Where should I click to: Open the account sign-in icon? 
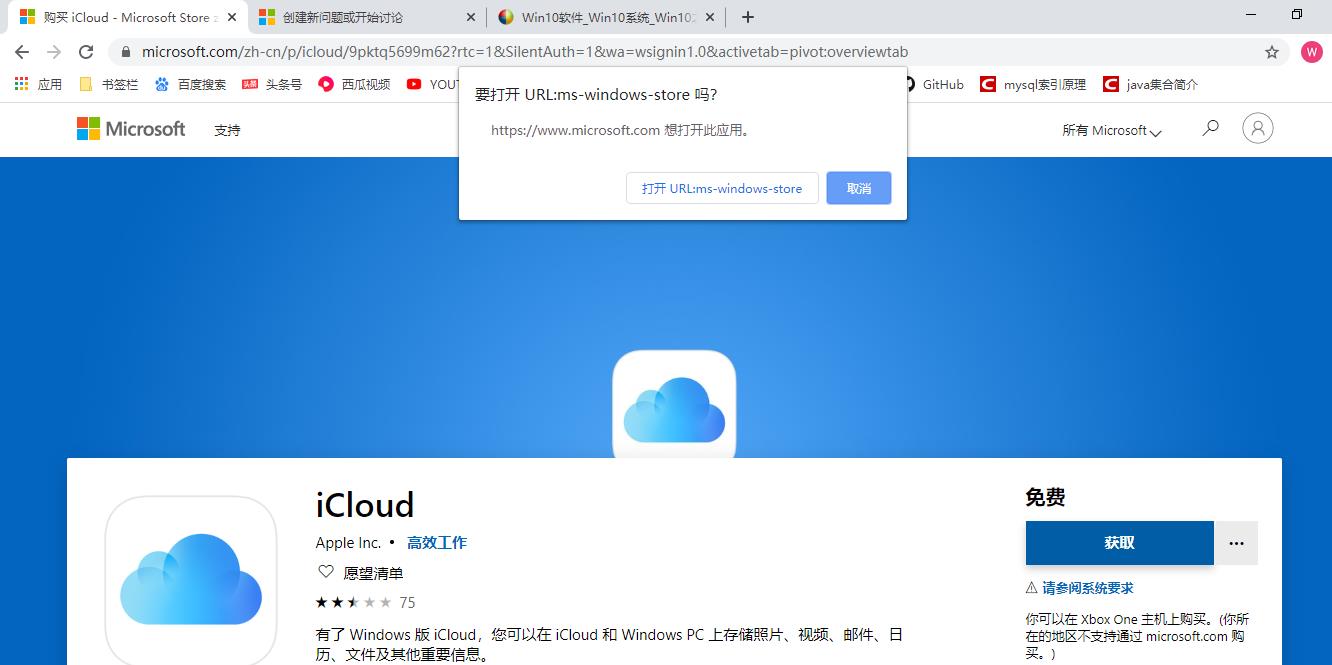click(x=1258, y=128)
